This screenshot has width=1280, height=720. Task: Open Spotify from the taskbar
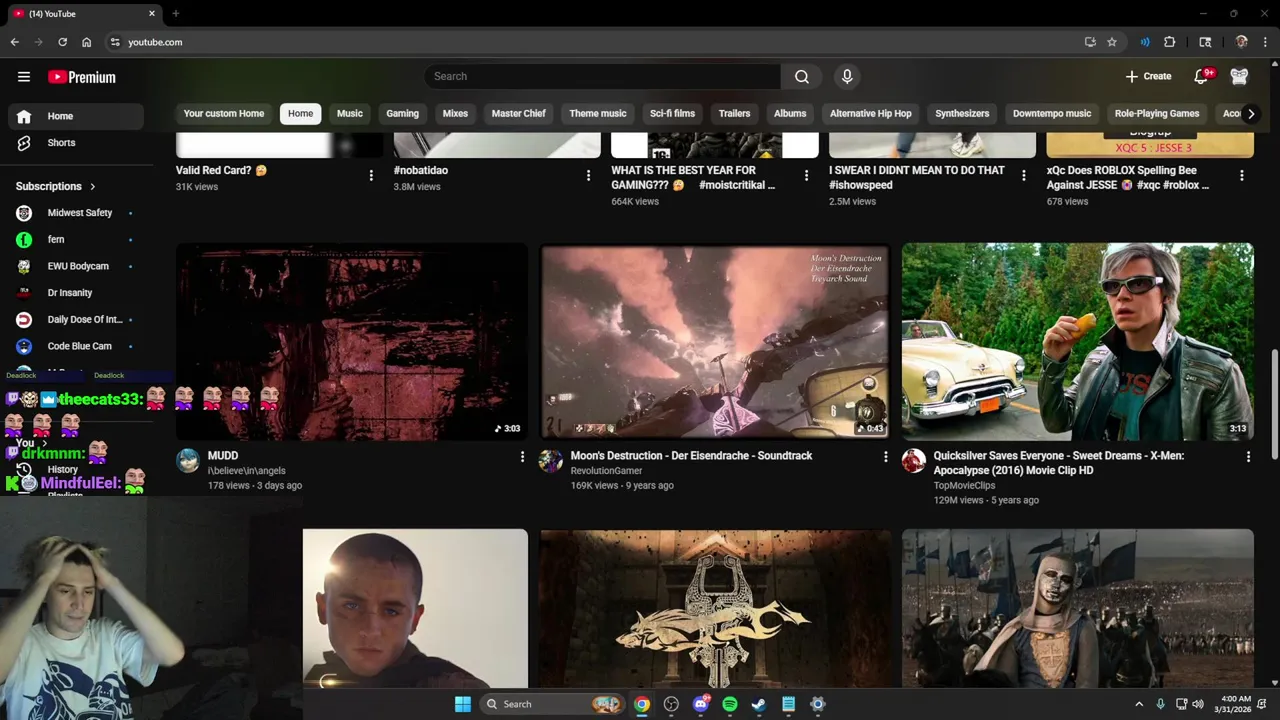click(730, 704)
